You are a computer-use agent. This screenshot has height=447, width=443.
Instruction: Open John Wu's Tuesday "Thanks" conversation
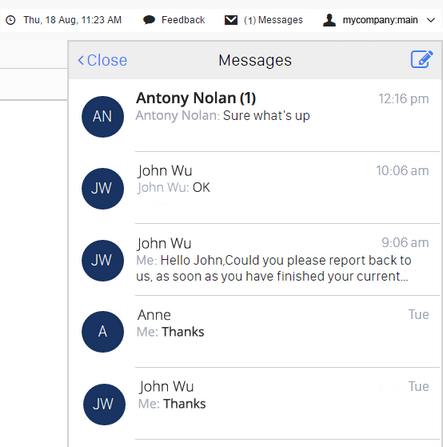[x=255, y=404]
